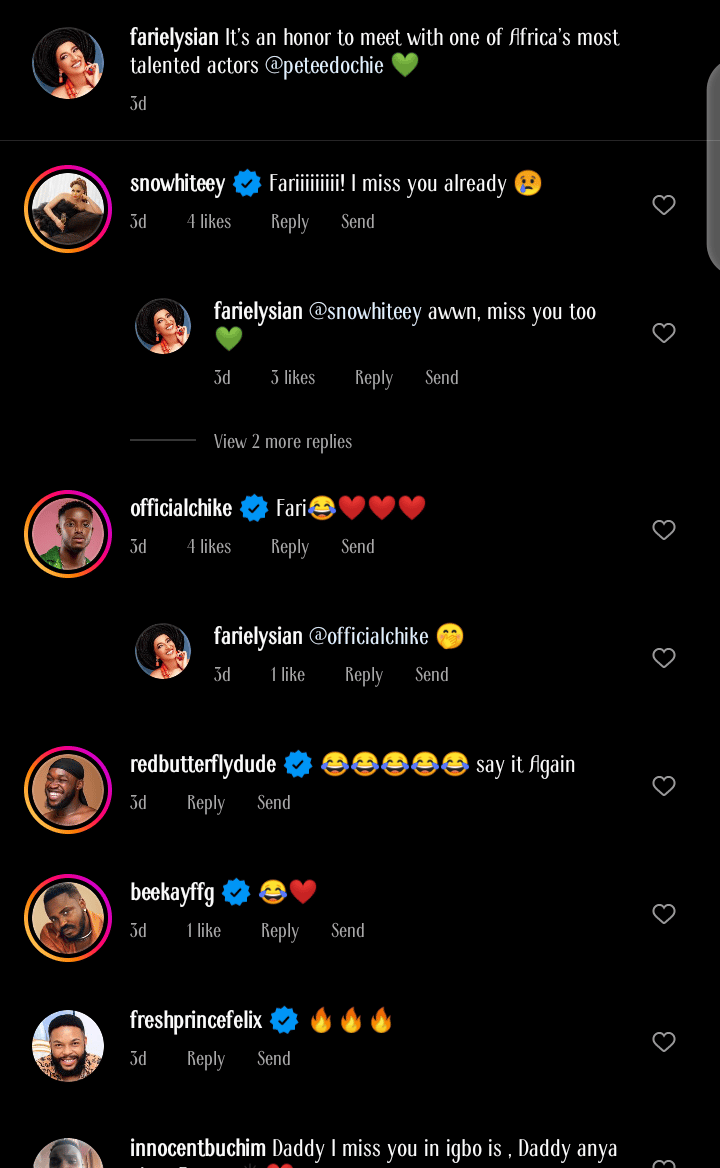Tap "4 likes" under snowhiteey's comment

click(x=208, y=222)
